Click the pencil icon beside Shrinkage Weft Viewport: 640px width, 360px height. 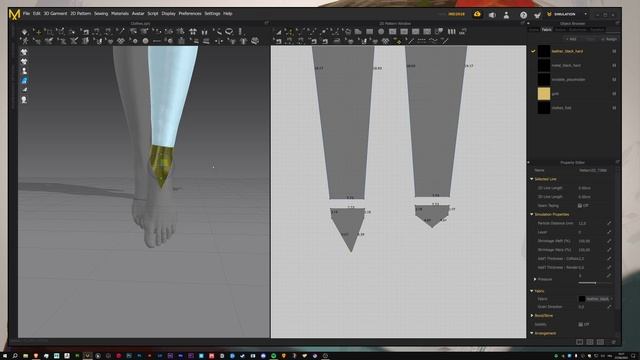[609, 241]
